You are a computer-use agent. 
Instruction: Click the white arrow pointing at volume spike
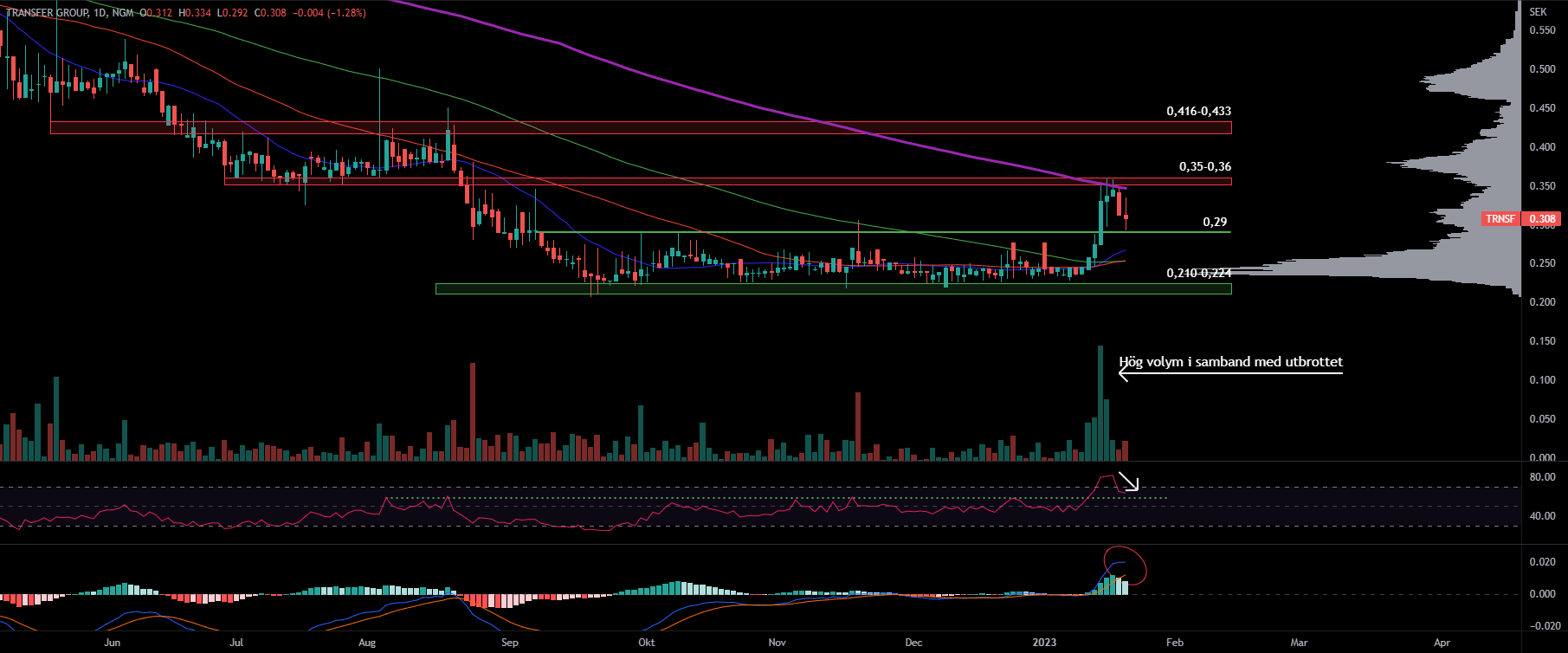coord(1229,374)
